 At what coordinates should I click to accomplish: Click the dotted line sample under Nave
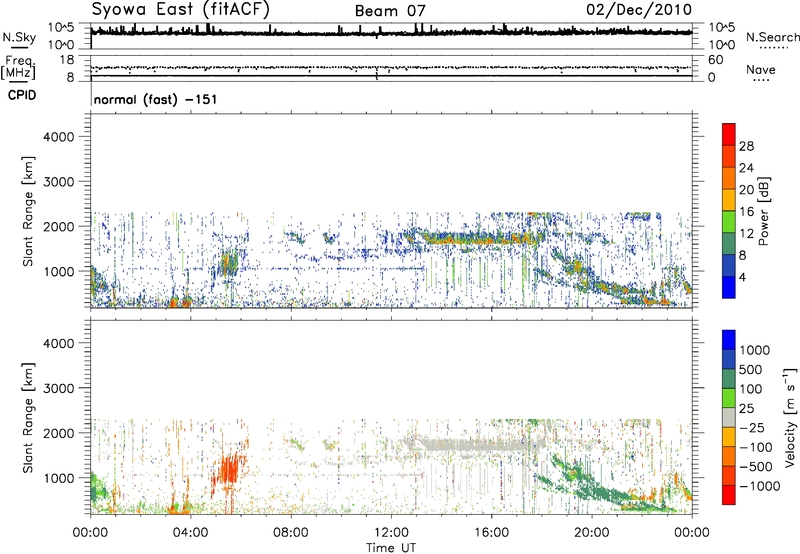[761, 80]
